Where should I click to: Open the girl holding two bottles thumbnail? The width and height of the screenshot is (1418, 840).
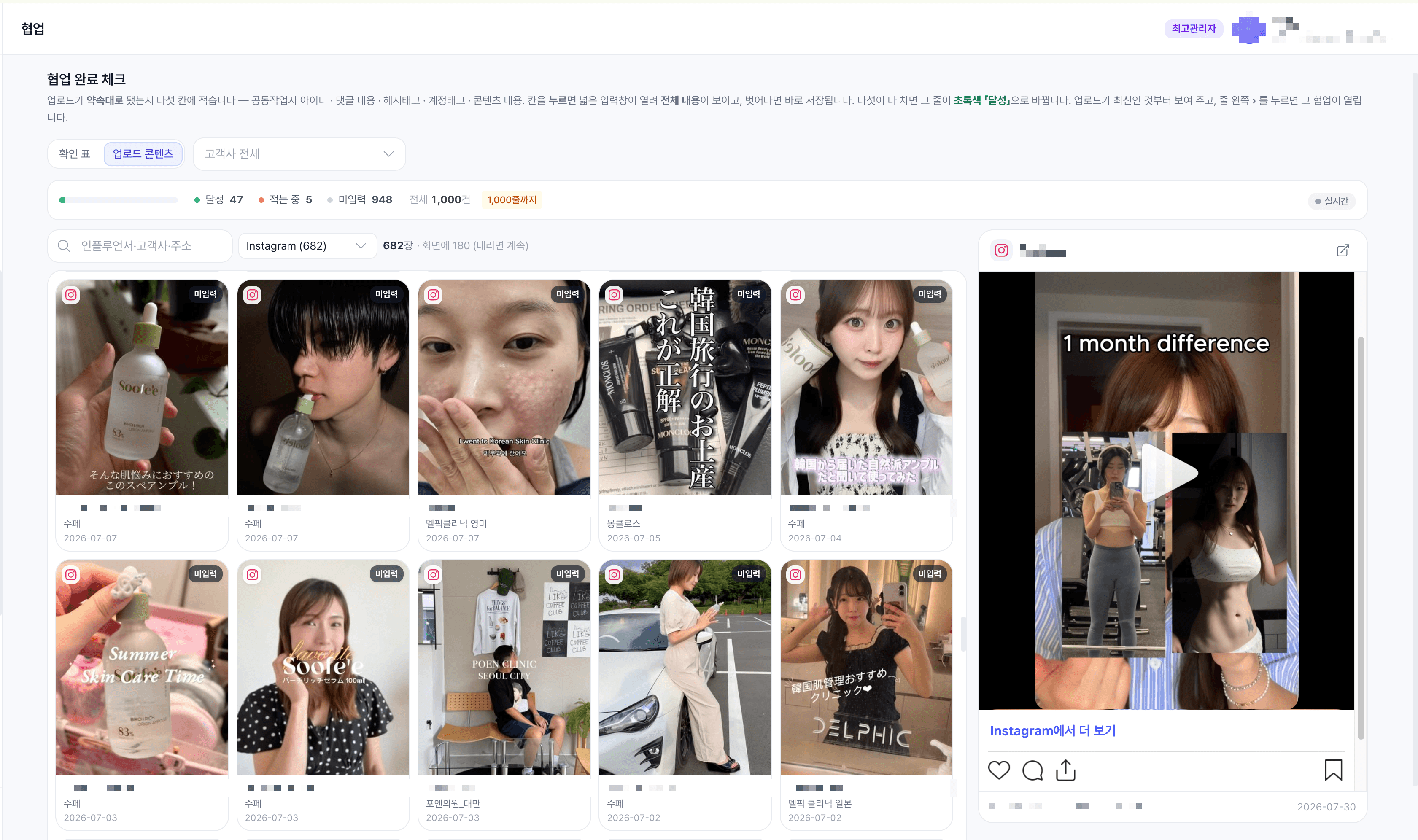[x=866, y=388]
